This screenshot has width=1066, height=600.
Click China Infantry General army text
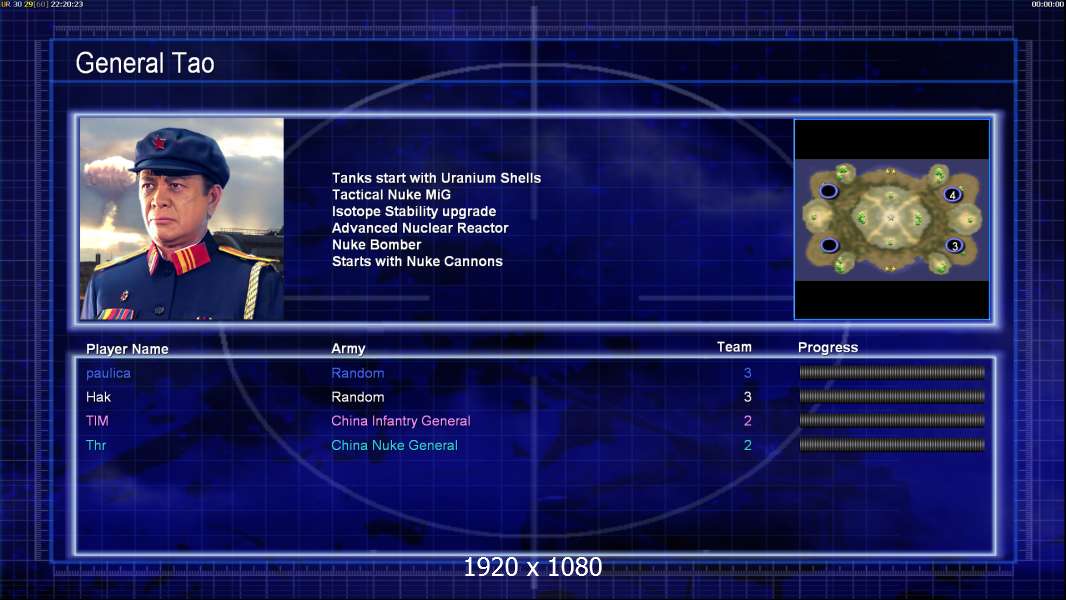400,421
